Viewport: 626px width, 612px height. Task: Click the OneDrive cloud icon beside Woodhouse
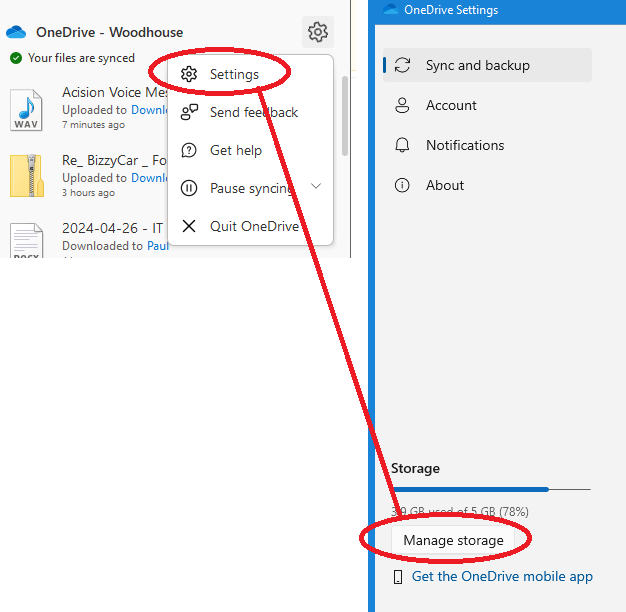[x=16, y=32]
